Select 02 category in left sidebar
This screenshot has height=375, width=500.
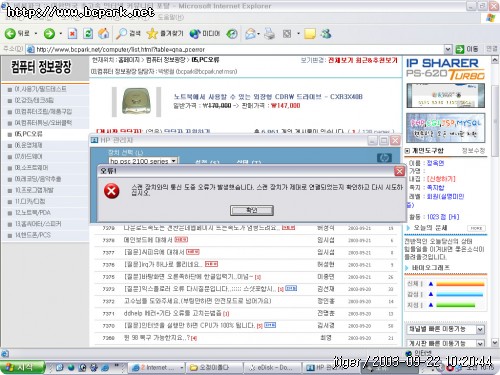(x=34, y=100)
